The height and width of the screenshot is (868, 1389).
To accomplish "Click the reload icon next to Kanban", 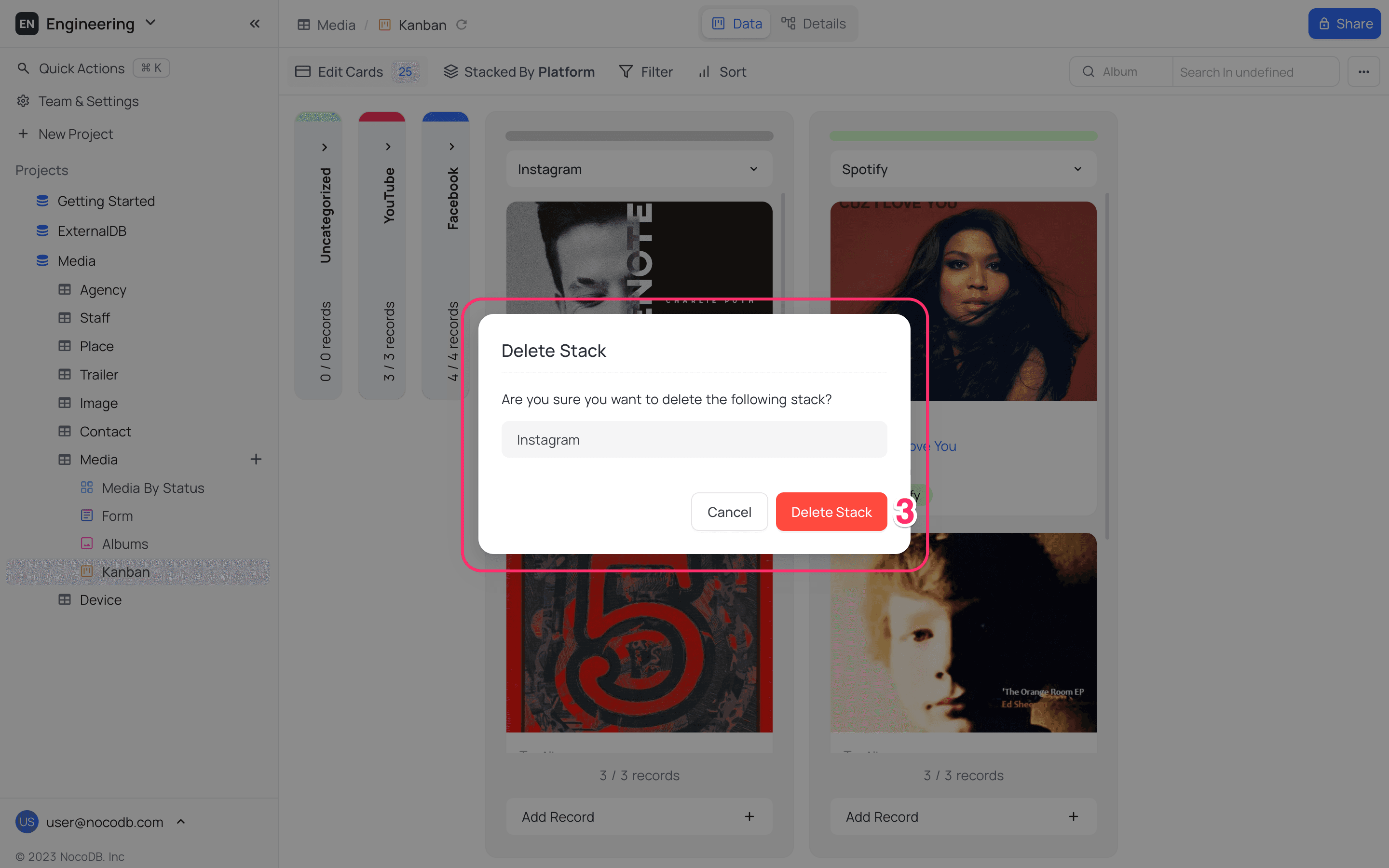I will coord(462,25).
